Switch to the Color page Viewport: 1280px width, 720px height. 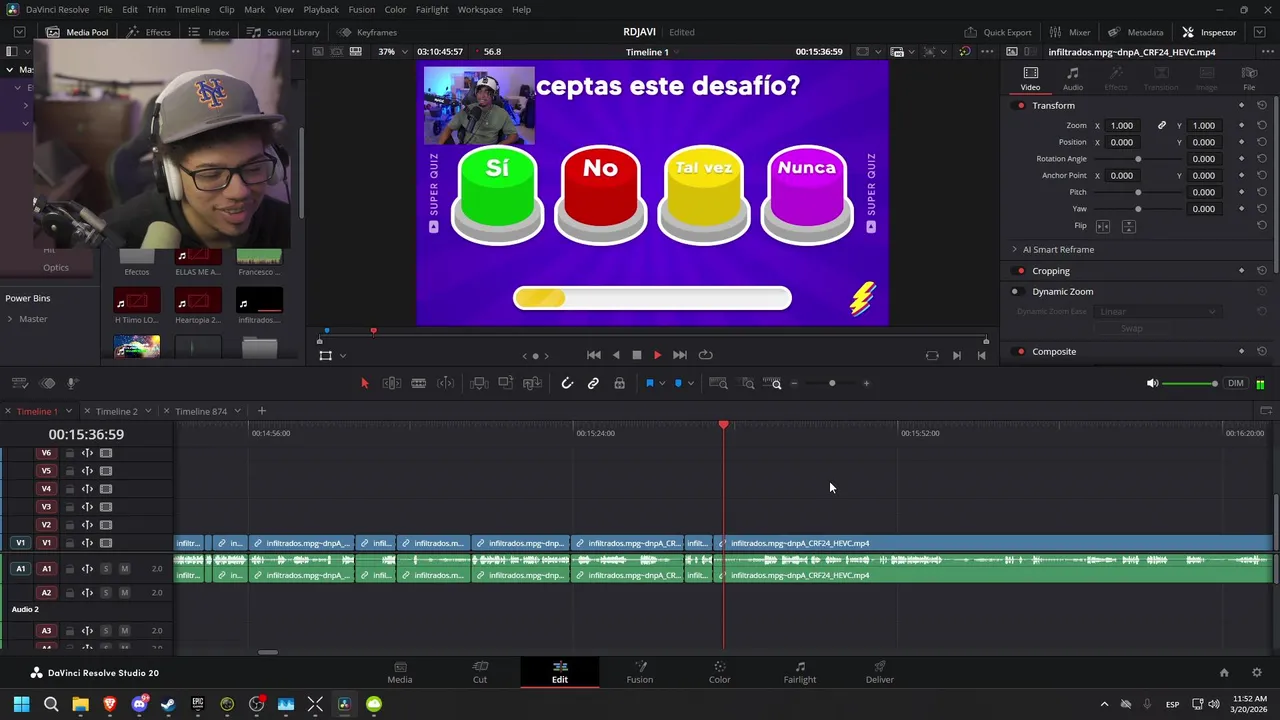click(719, 673)
